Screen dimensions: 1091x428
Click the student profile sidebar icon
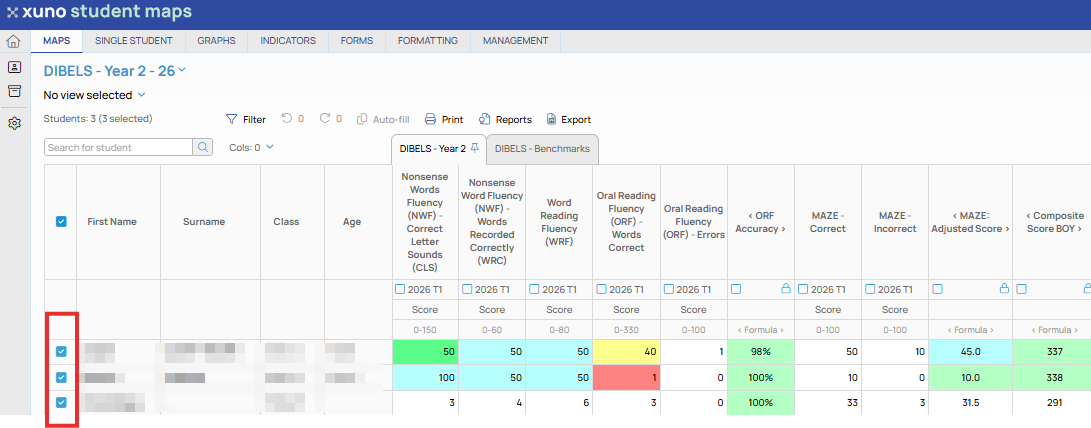(x=15, y=68)
